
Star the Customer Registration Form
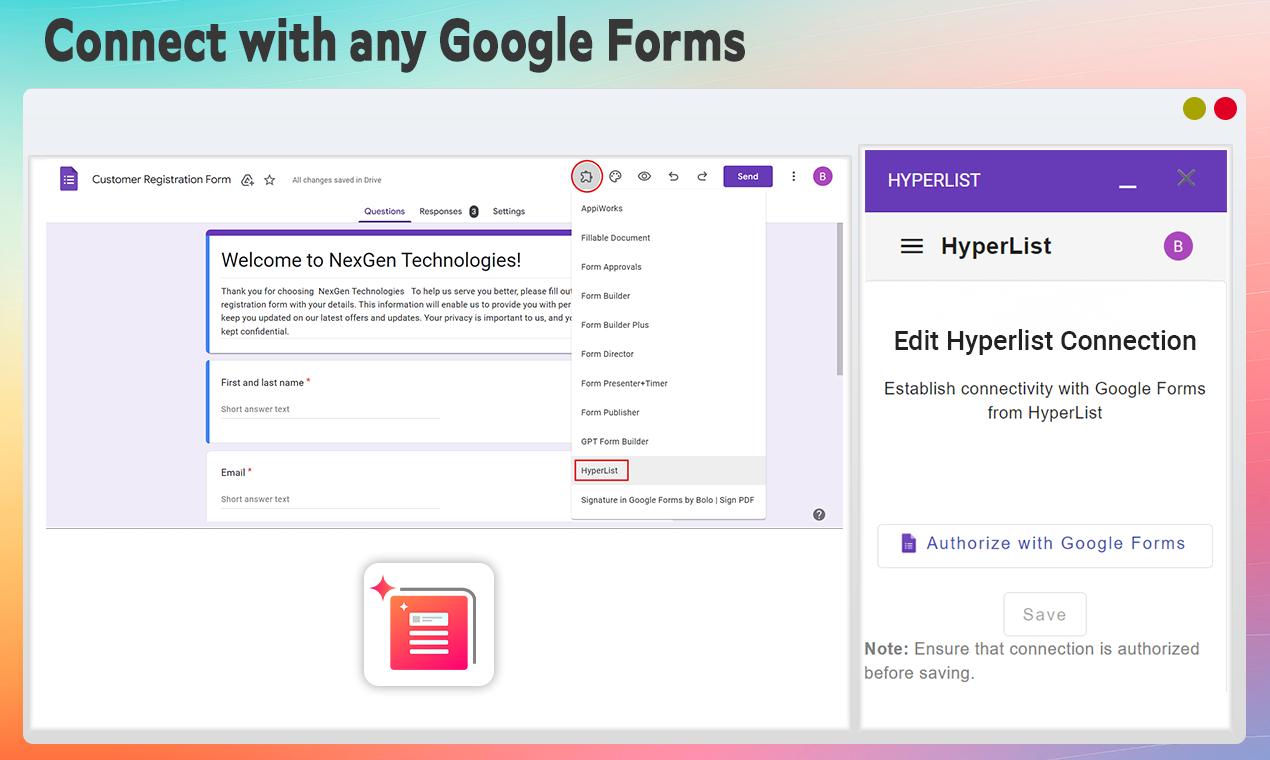pyautogui.click(x=270, y=180)
